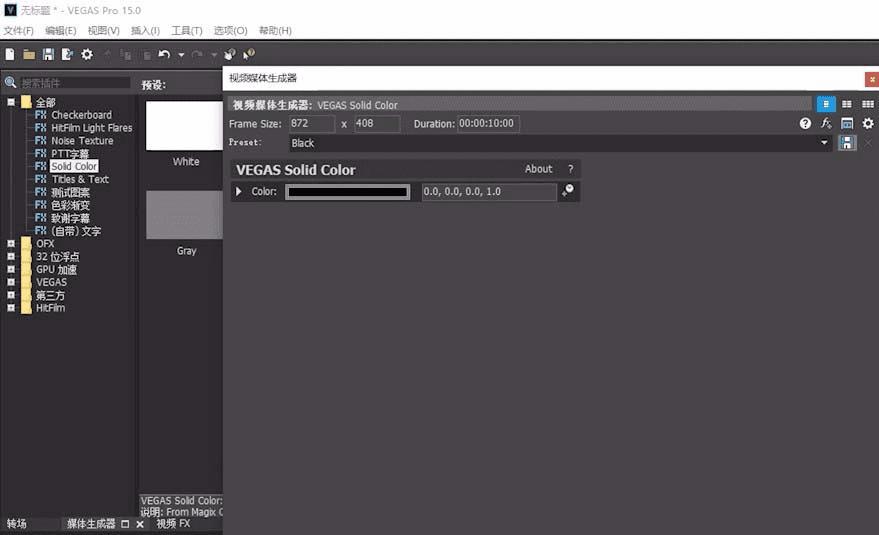Open the undo history dropdown arrow

point(181,55)
